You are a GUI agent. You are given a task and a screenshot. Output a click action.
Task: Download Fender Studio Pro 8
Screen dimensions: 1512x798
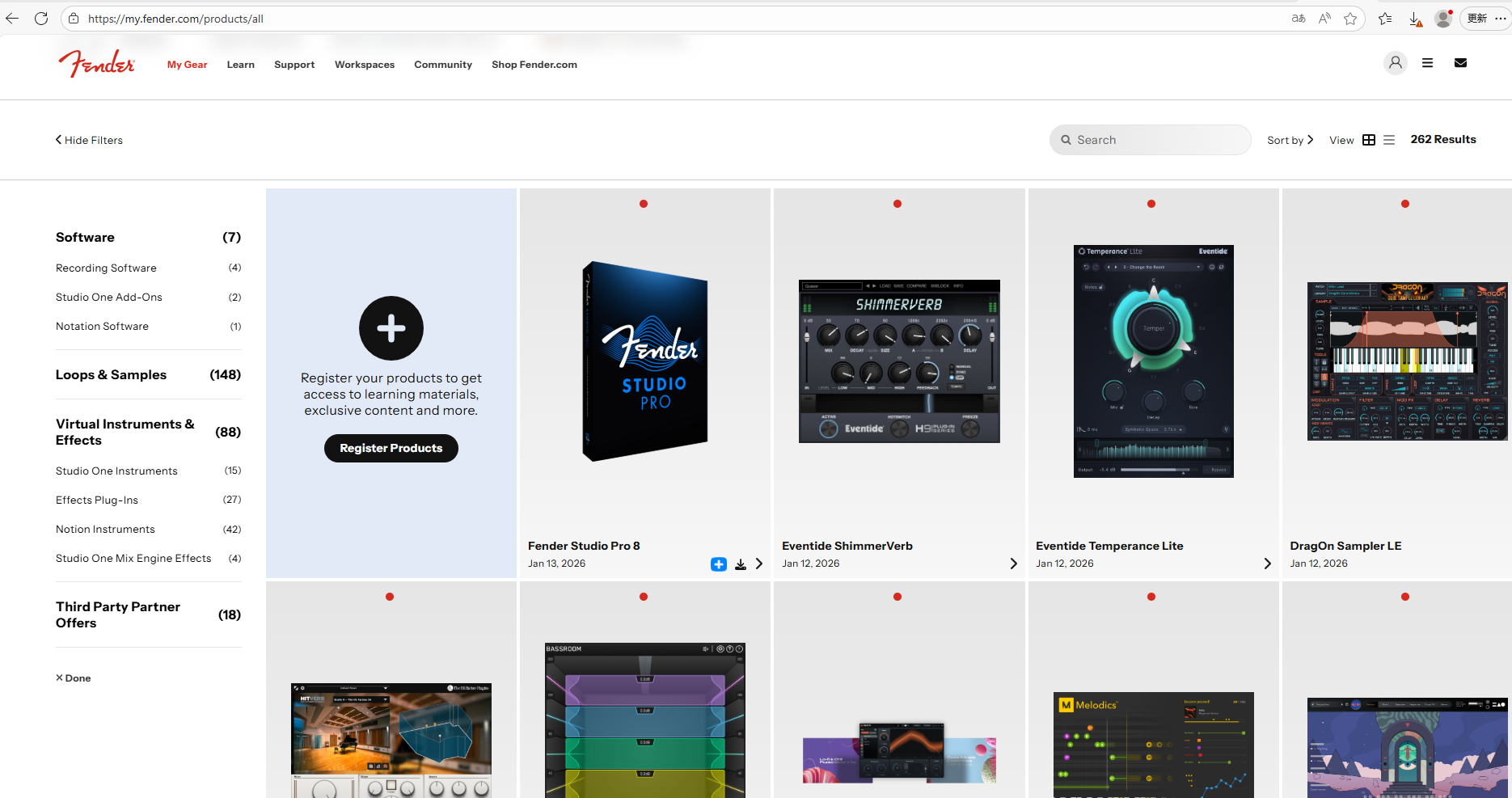(740, 564)
